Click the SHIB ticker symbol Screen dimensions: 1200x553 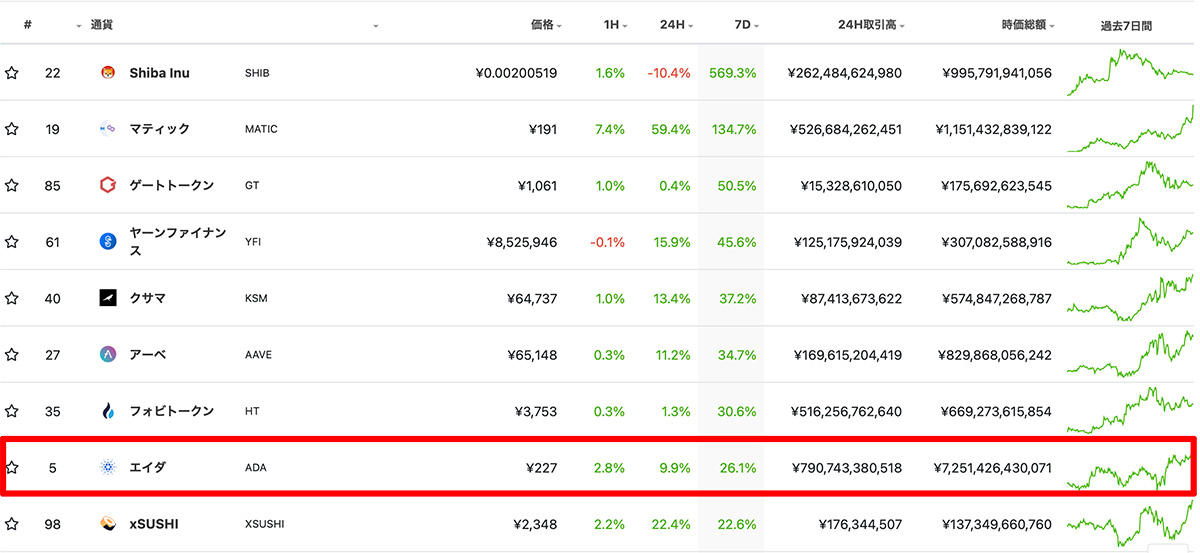[257, 73]
